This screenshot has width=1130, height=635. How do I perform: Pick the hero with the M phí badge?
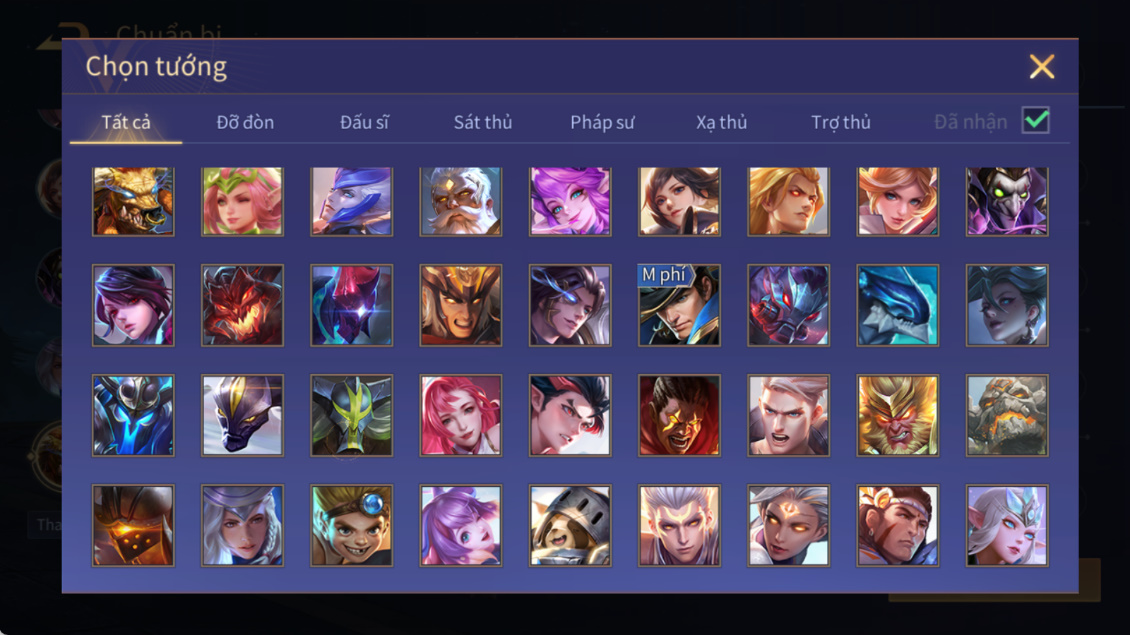pos(679,305)
